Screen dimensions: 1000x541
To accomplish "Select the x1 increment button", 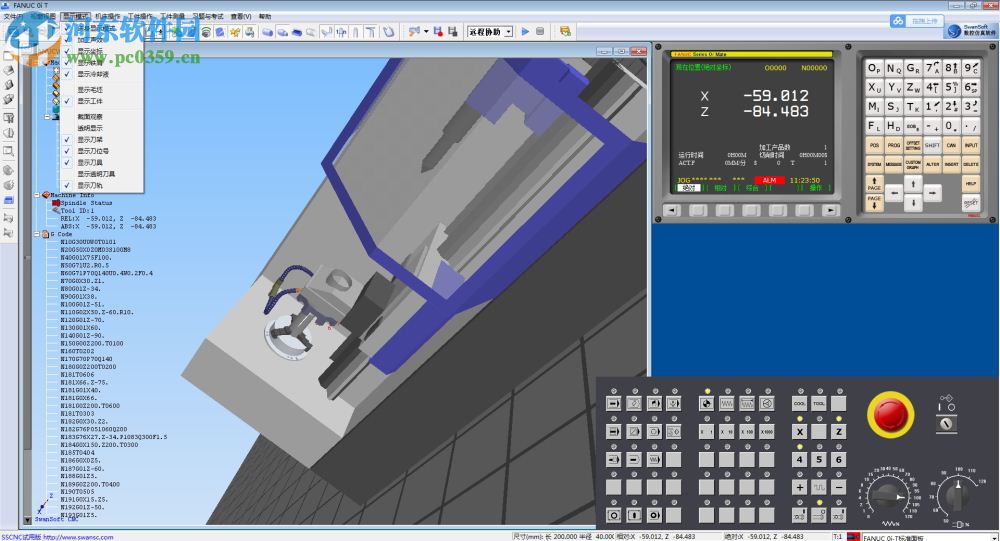I will 707,431.
